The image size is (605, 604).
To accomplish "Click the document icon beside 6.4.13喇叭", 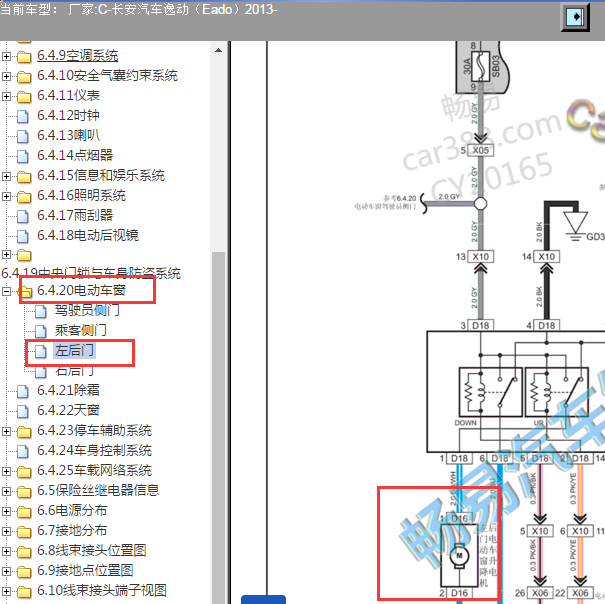I will [x=23, y=137].
